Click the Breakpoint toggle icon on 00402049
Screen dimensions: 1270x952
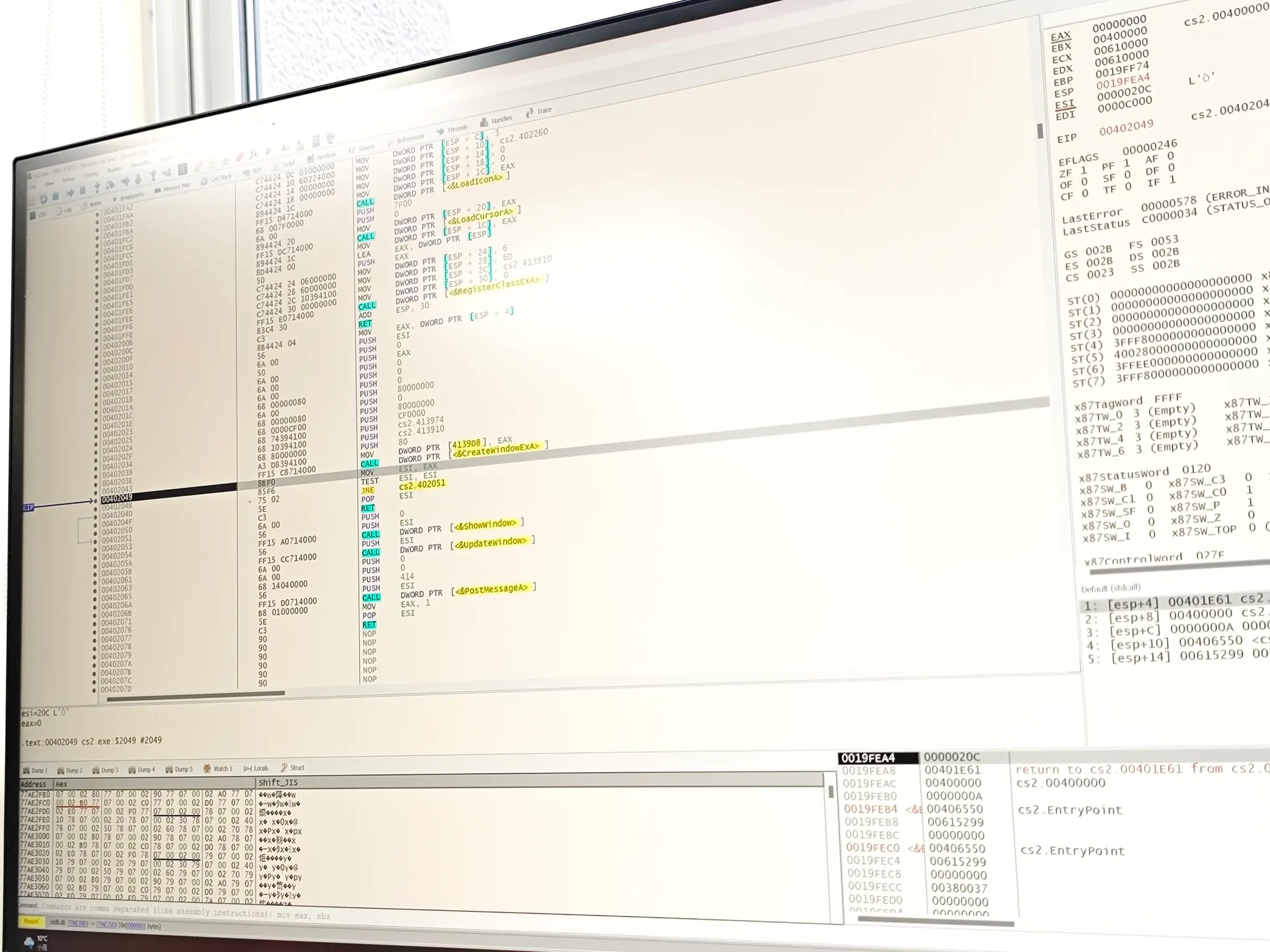pyautogui.click(x=96, y=499)
